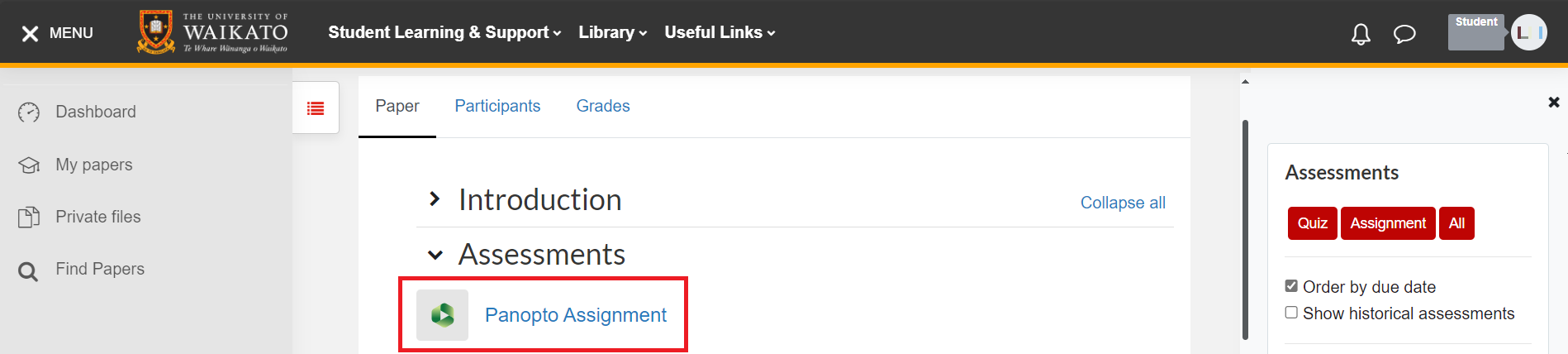
Task: Collapse the Assessments section chevron
Action: pyautogui.click(x=435, y=255)
